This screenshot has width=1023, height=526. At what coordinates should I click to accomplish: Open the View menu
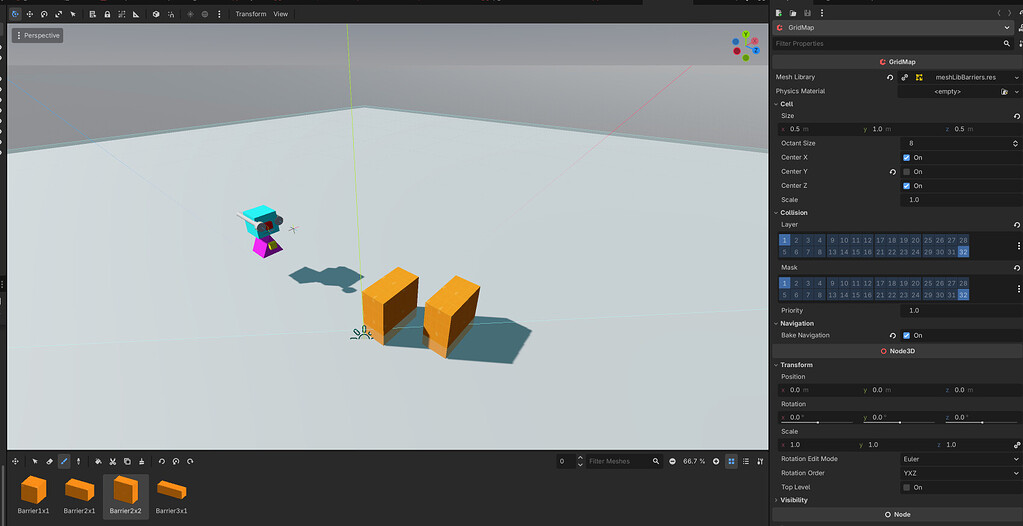[x=281, y=14]
